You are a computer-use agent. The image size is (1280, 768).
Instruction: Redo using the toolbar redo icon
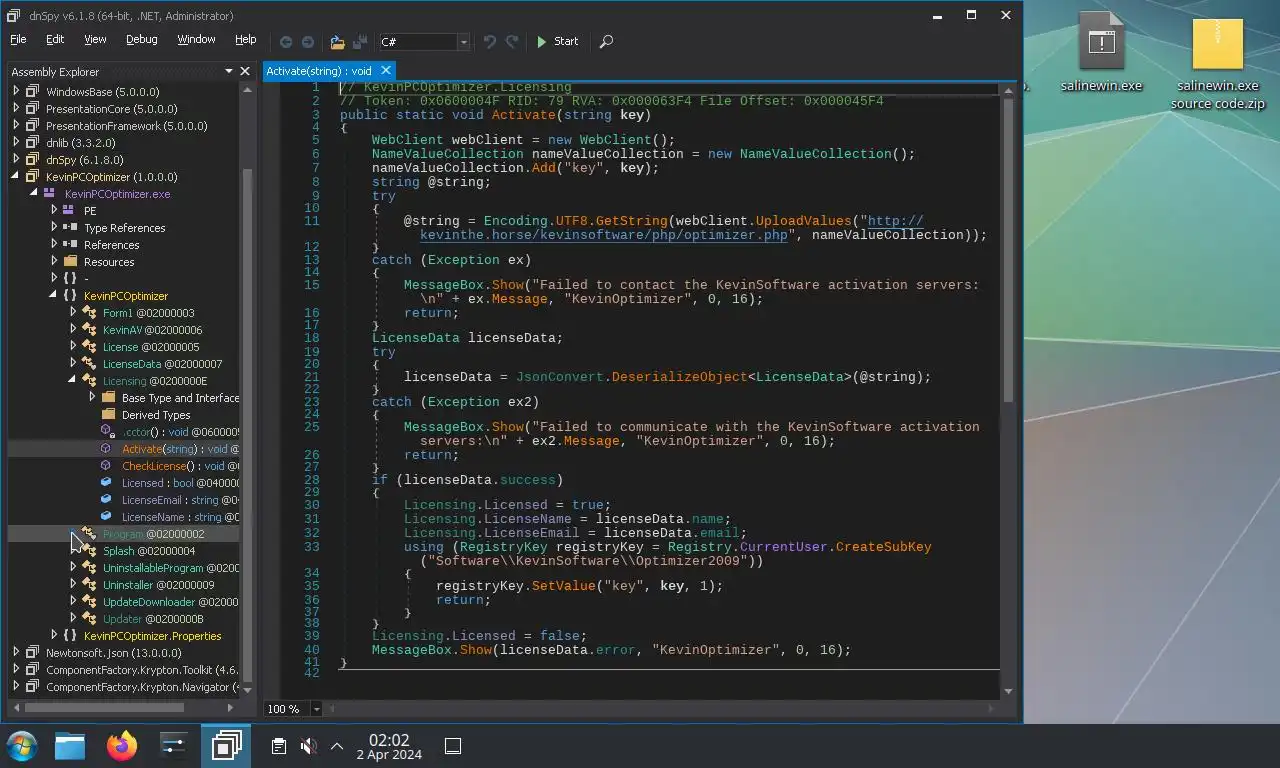[x=512, y=41]
